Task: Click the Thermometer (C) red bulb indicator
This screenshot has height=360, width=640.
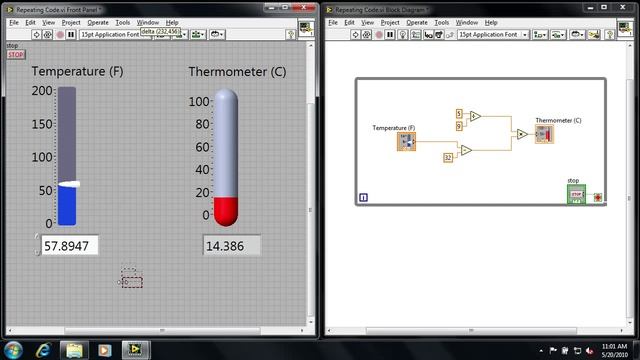Action: [x=226, y=211]
